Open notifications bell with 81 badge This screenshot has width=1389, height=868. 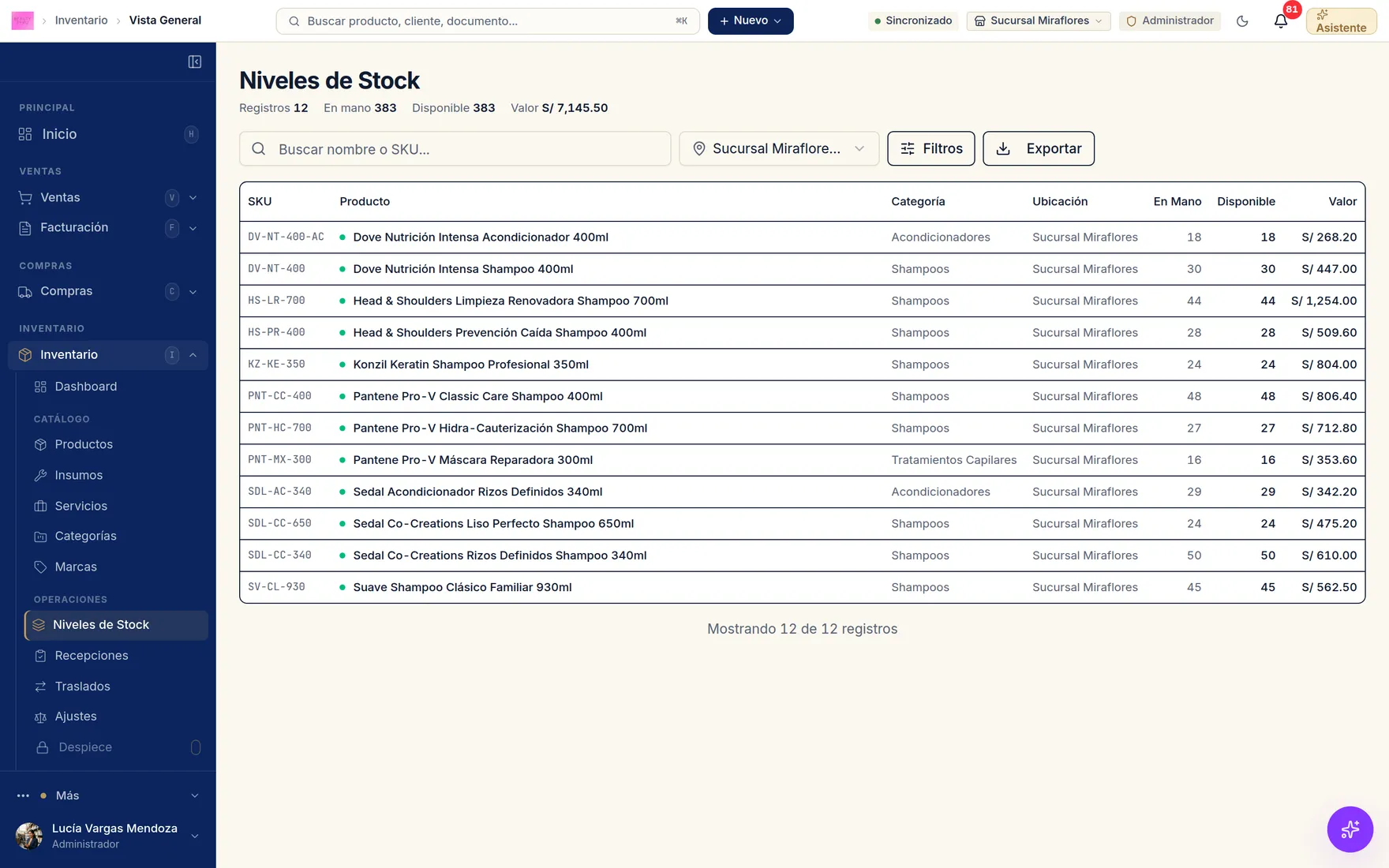point(1281,21)
